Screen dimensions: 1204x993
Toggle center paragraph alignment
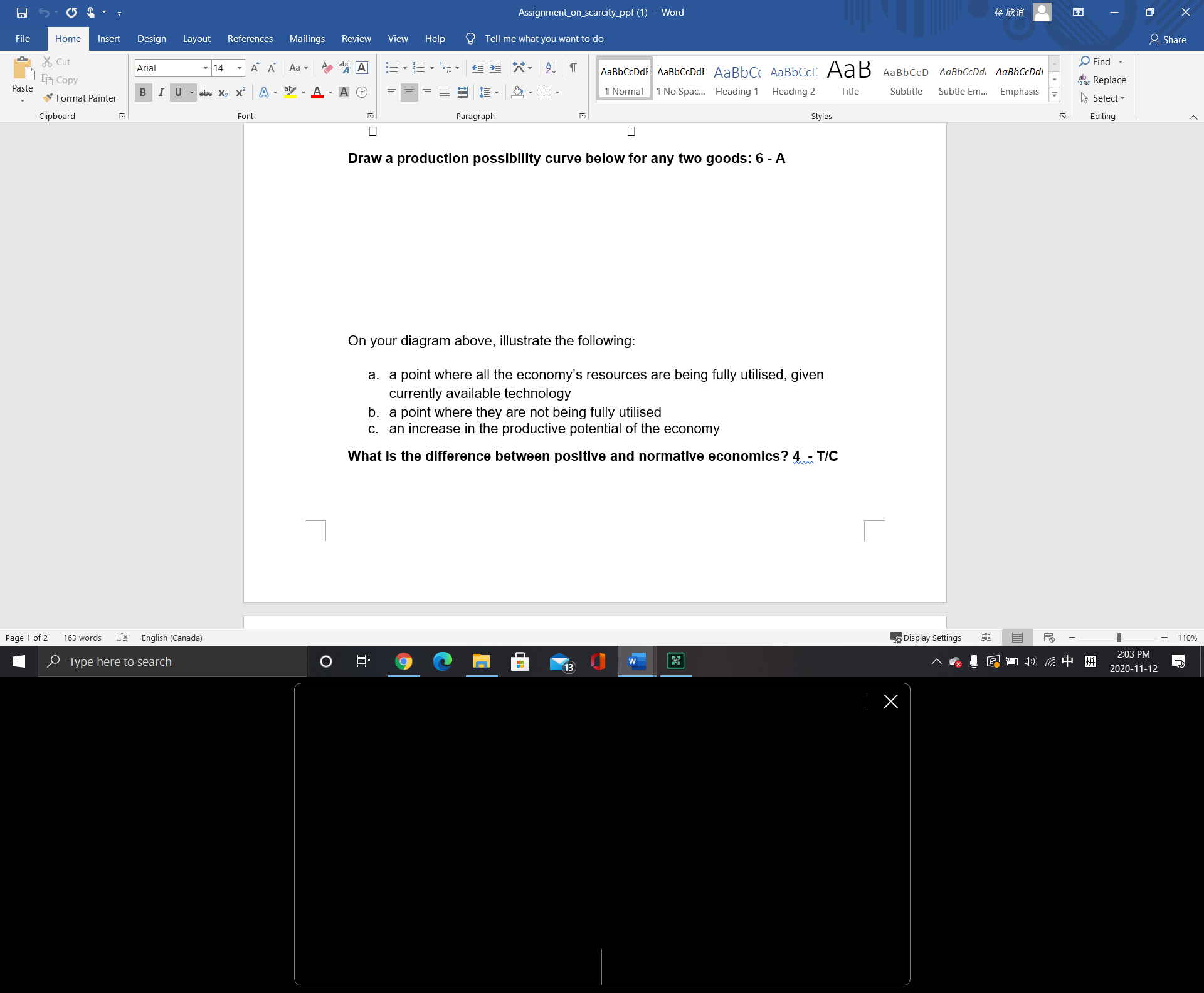pyautogui.click(x=409, y=92)
